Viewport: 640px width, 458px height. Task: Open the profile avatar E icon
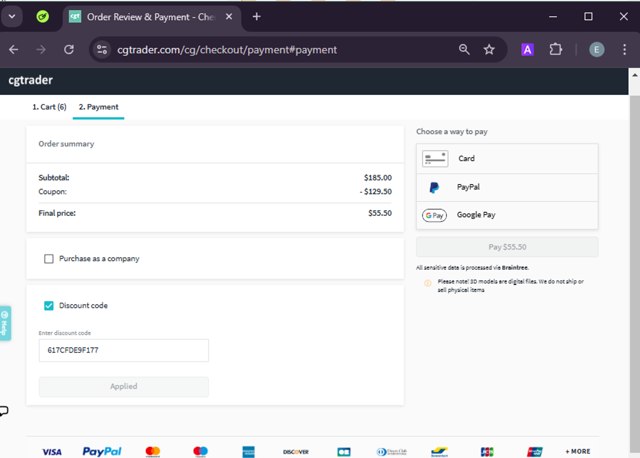coord(597,49)
